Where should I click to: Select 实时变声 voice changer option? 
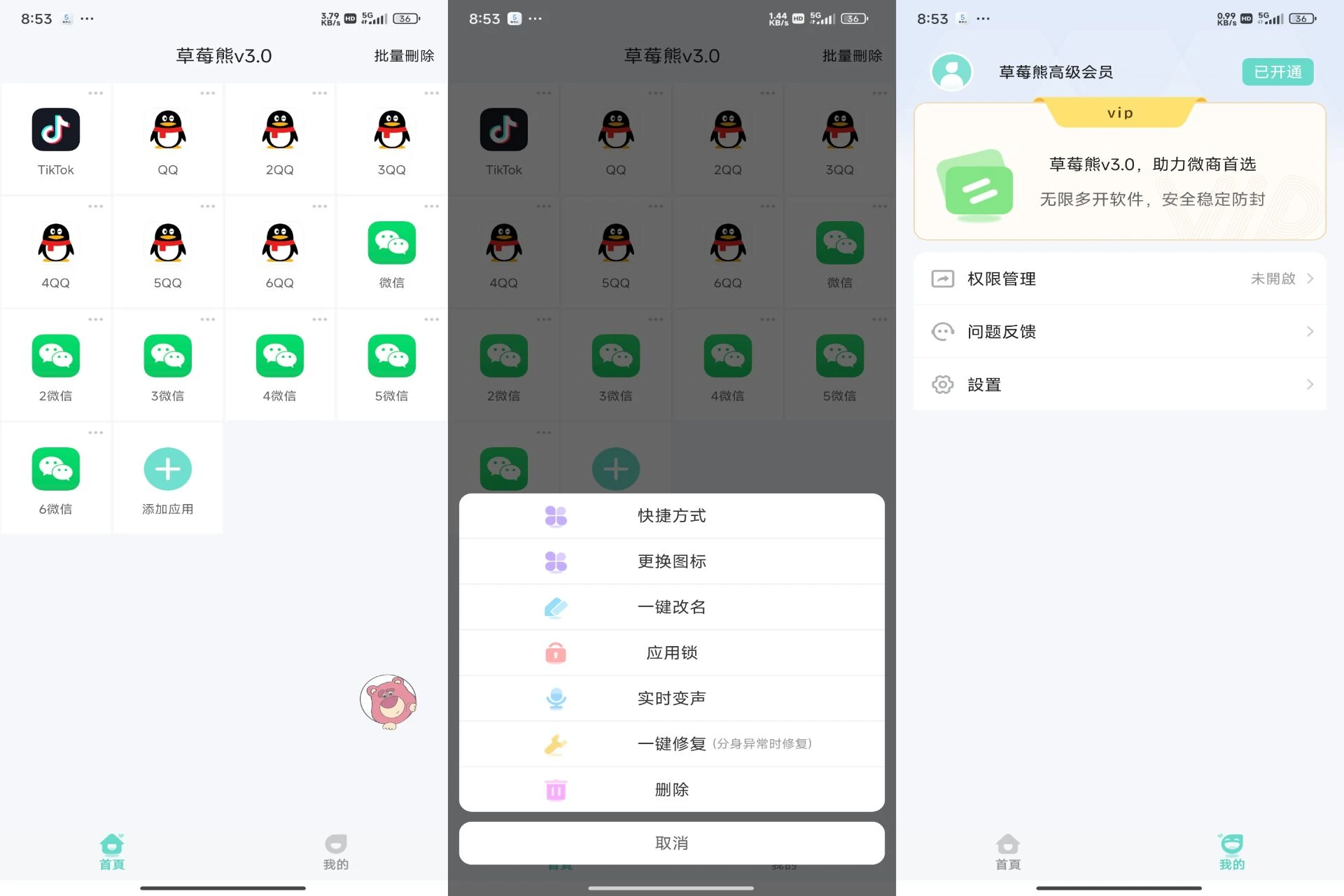tap(672, 697)
